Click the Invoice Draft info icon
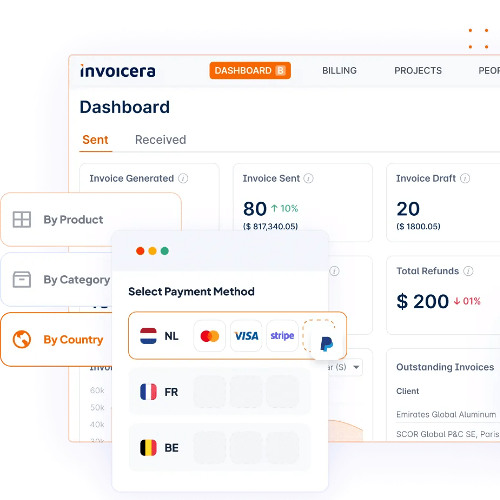This screenshot has width=500, height=500. tap(465, 178)
